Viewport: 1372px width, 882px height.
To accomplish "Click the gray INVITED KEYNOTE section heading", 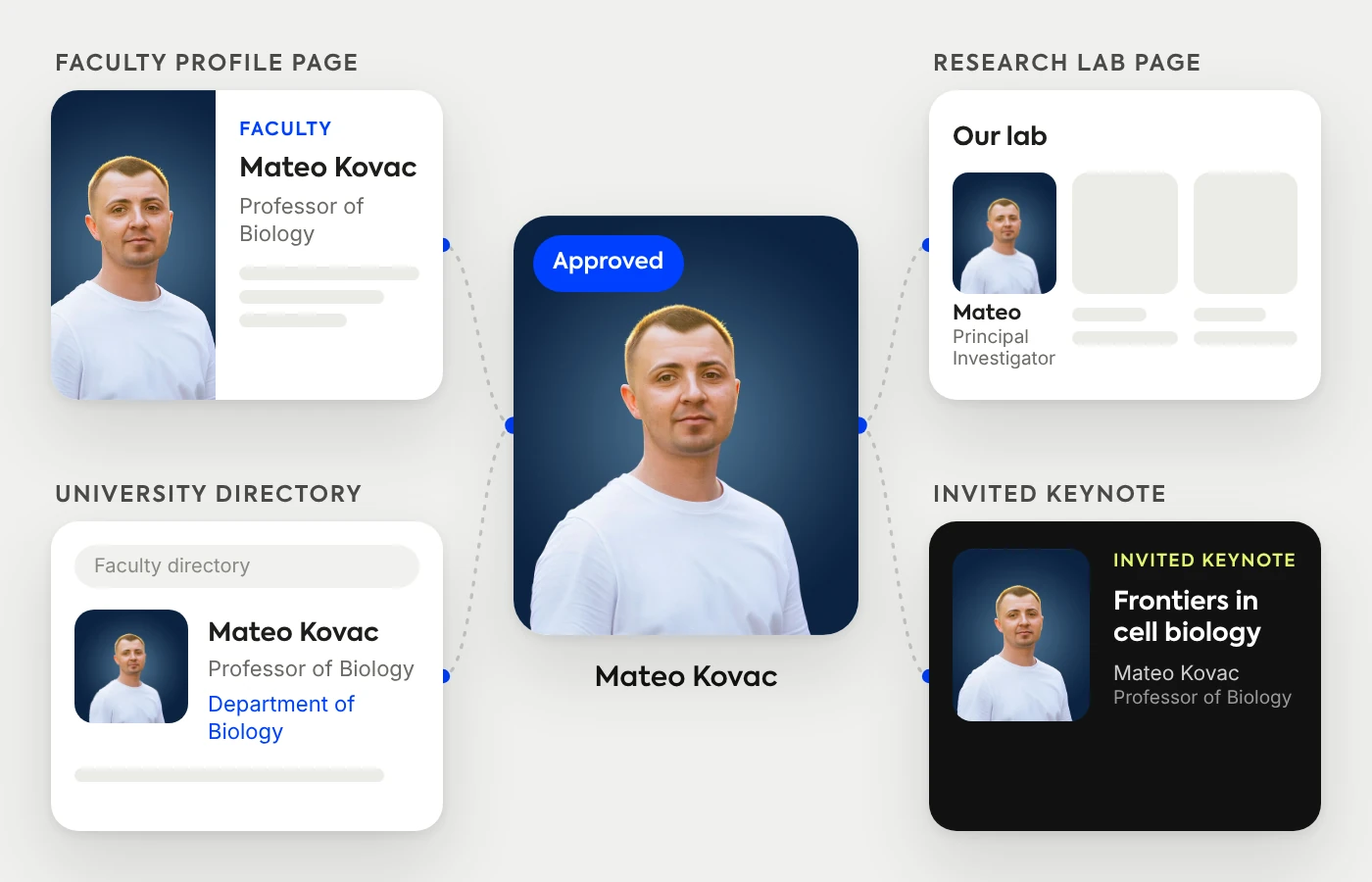I will click(1050, 494).
